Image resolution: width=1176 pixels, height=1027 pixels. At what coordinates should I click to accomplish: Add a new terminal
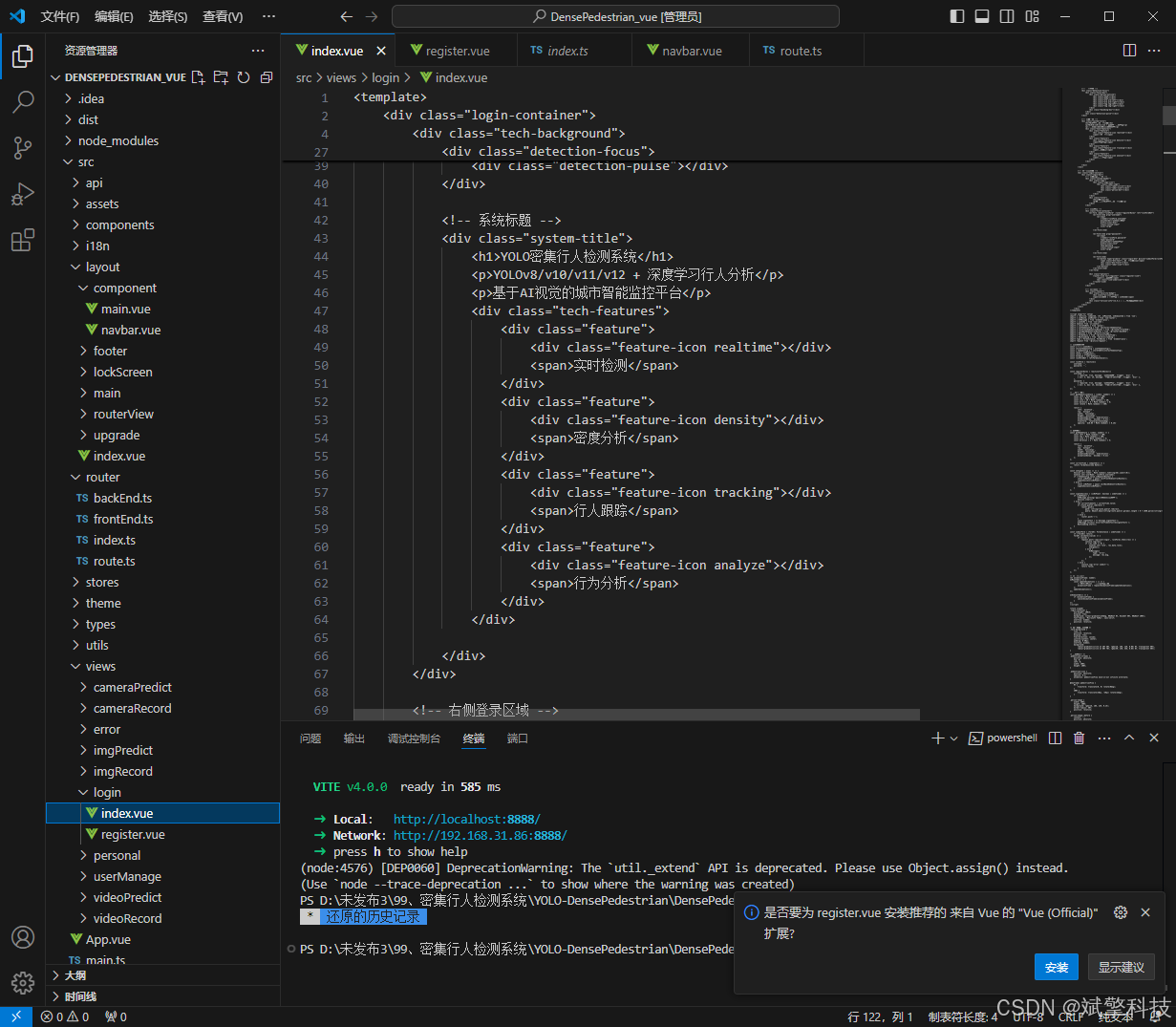[937, 738]
